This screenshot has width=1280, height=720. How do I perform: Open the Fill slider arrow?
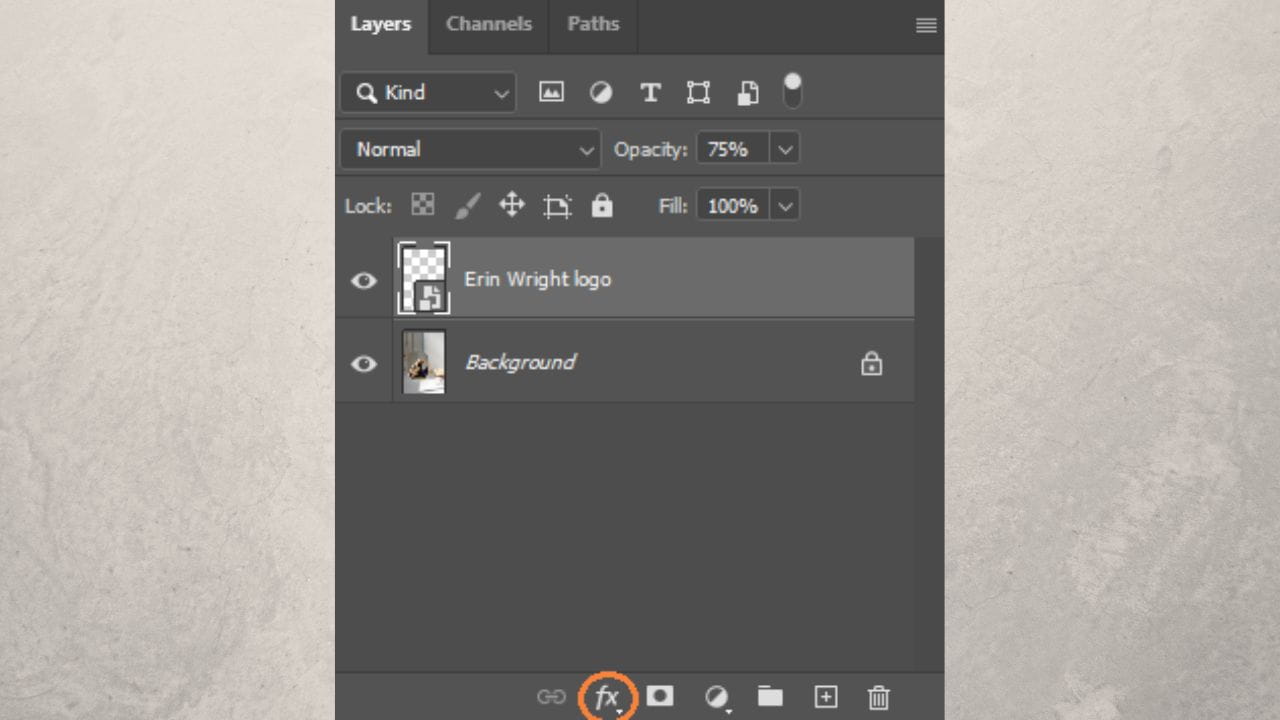point(785,206)
